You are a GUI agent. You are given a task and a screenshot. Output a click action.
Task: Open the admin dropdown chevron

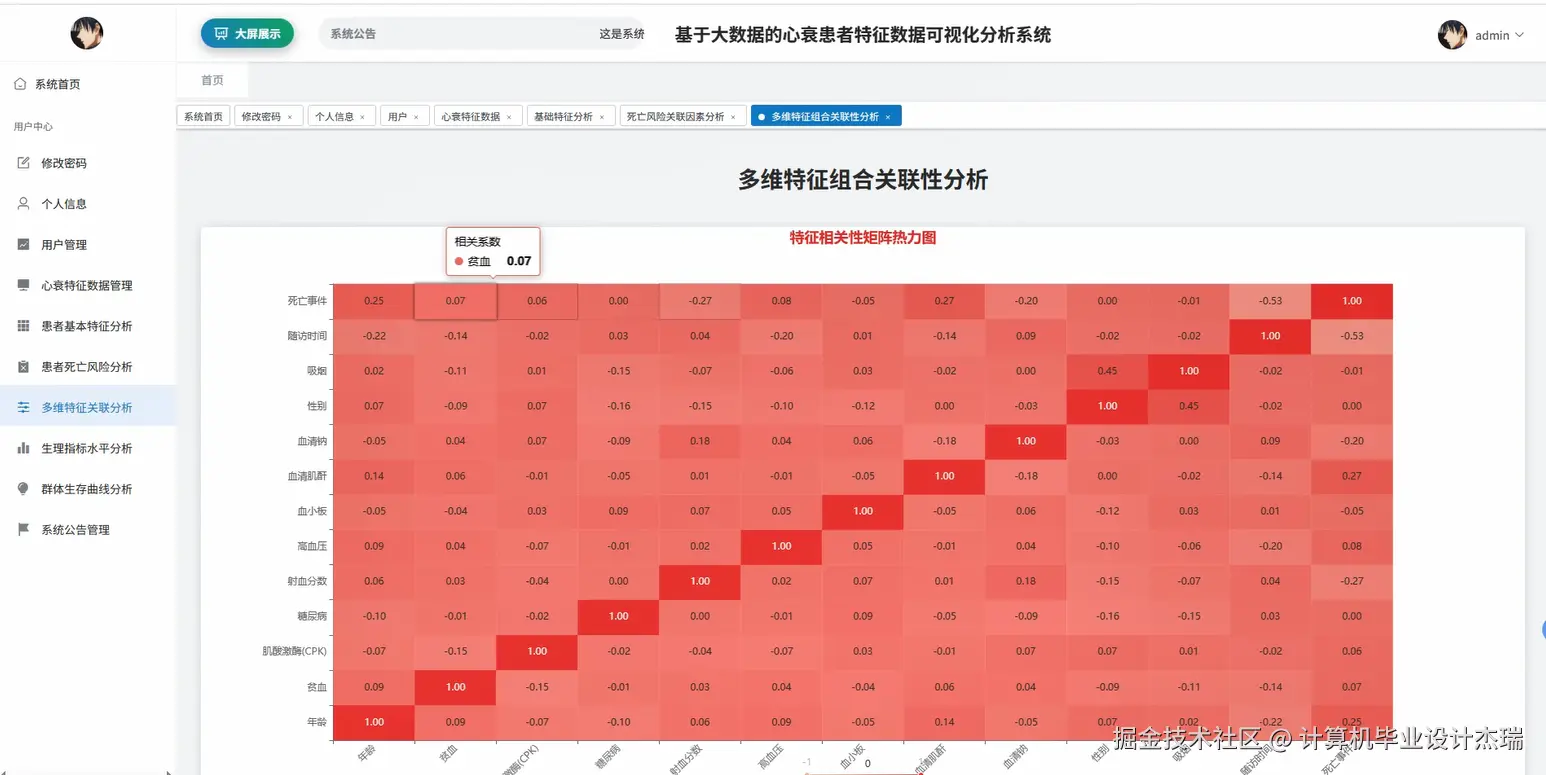coord(1520,35)
